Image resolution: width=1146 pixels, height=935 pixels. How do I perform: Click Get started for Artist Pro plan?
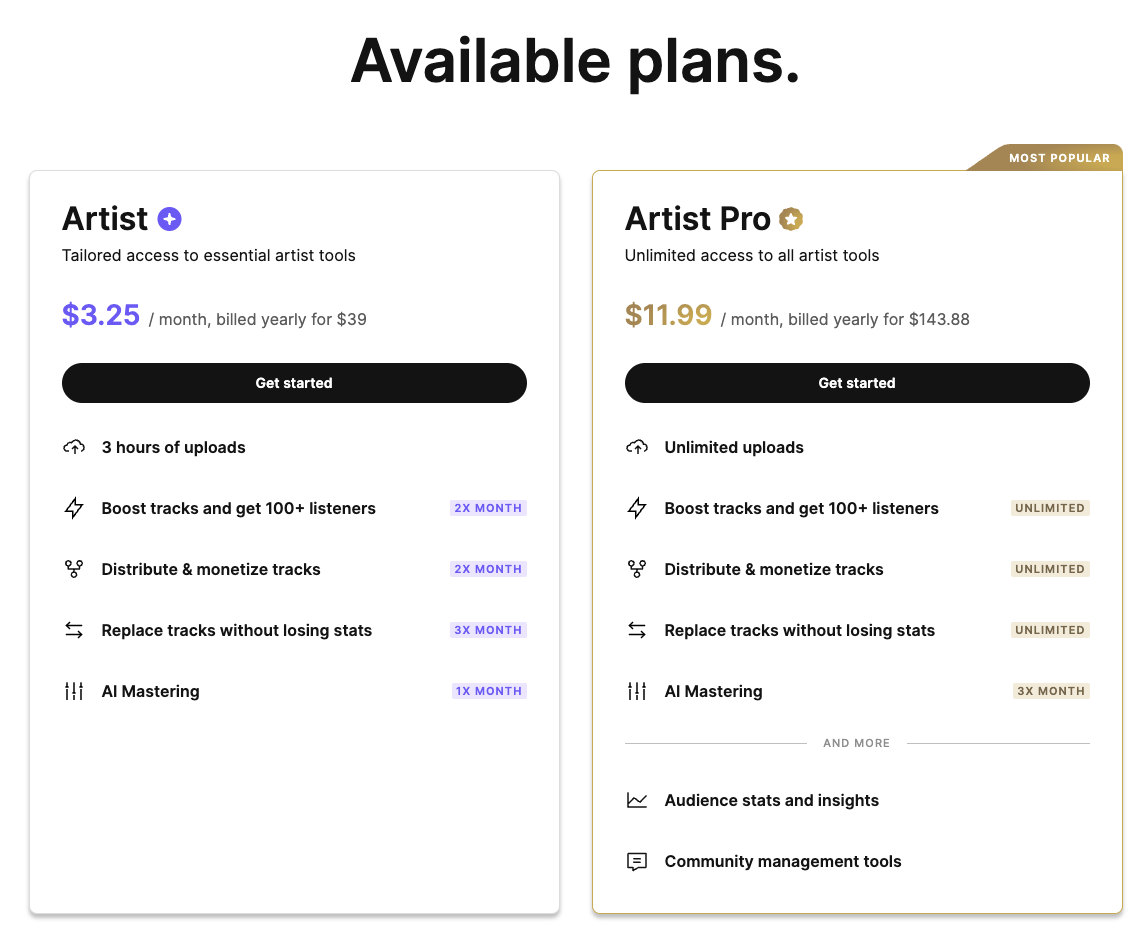(x=857, y=383)
